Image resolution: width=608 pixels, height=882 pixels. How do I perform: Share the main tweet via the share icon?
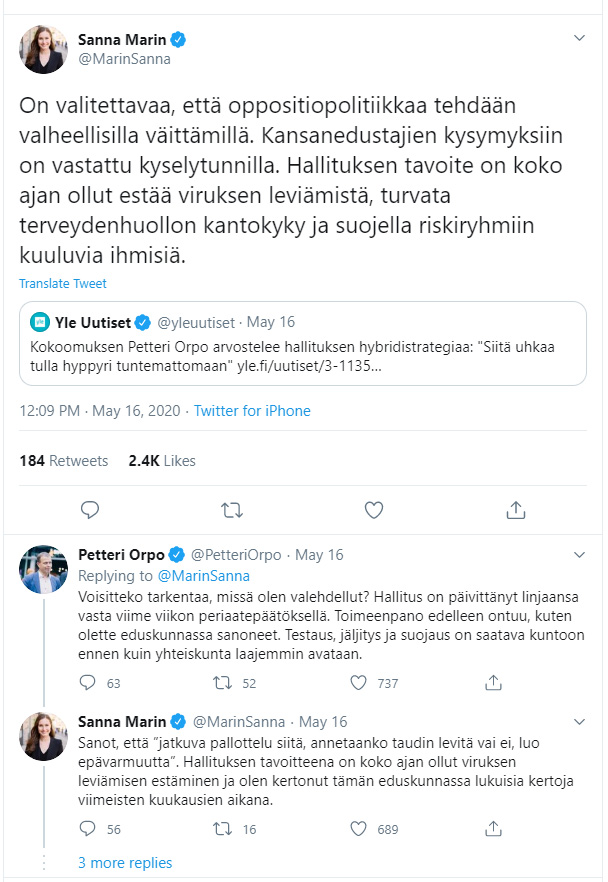(515, 510)
